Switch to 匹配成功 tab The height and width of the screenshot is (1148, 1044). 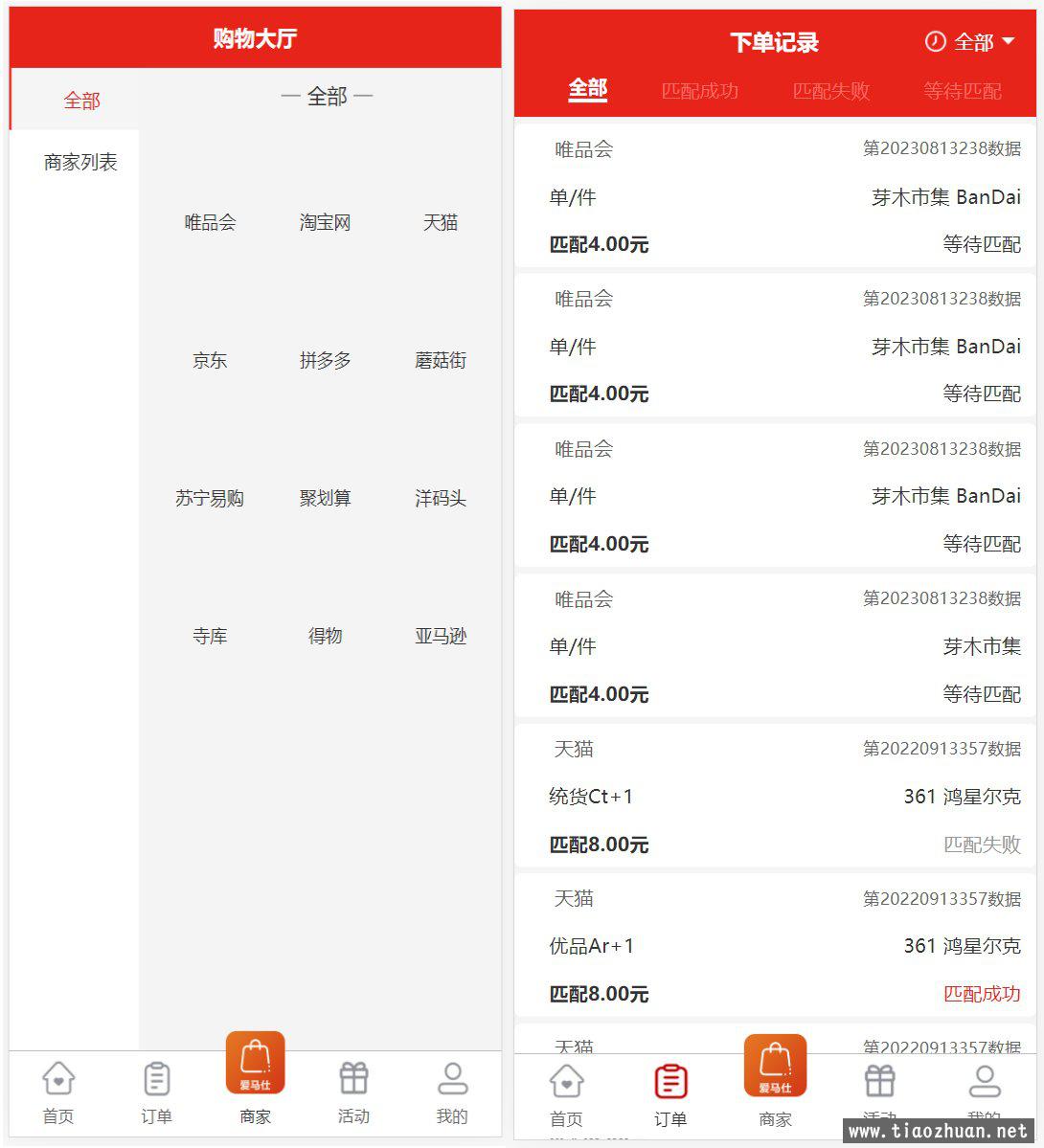699,91
